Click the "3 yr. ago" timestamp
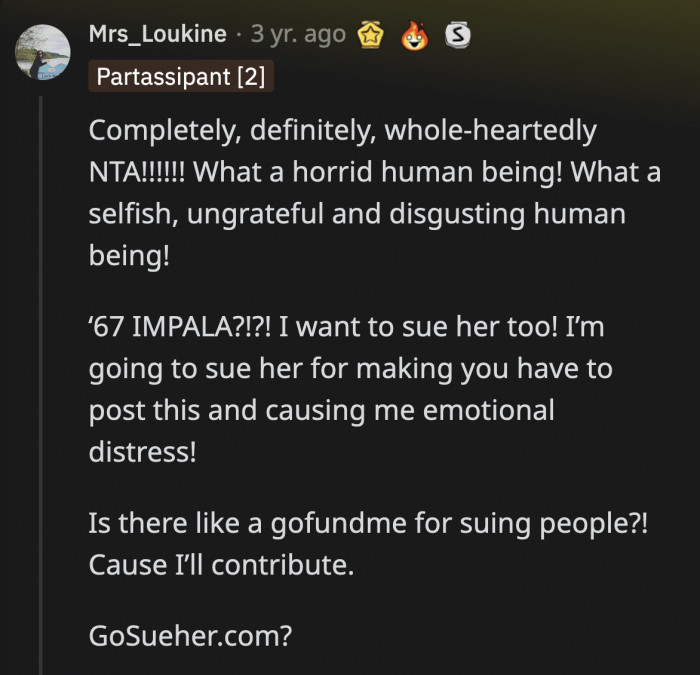 tap(298, 35)
